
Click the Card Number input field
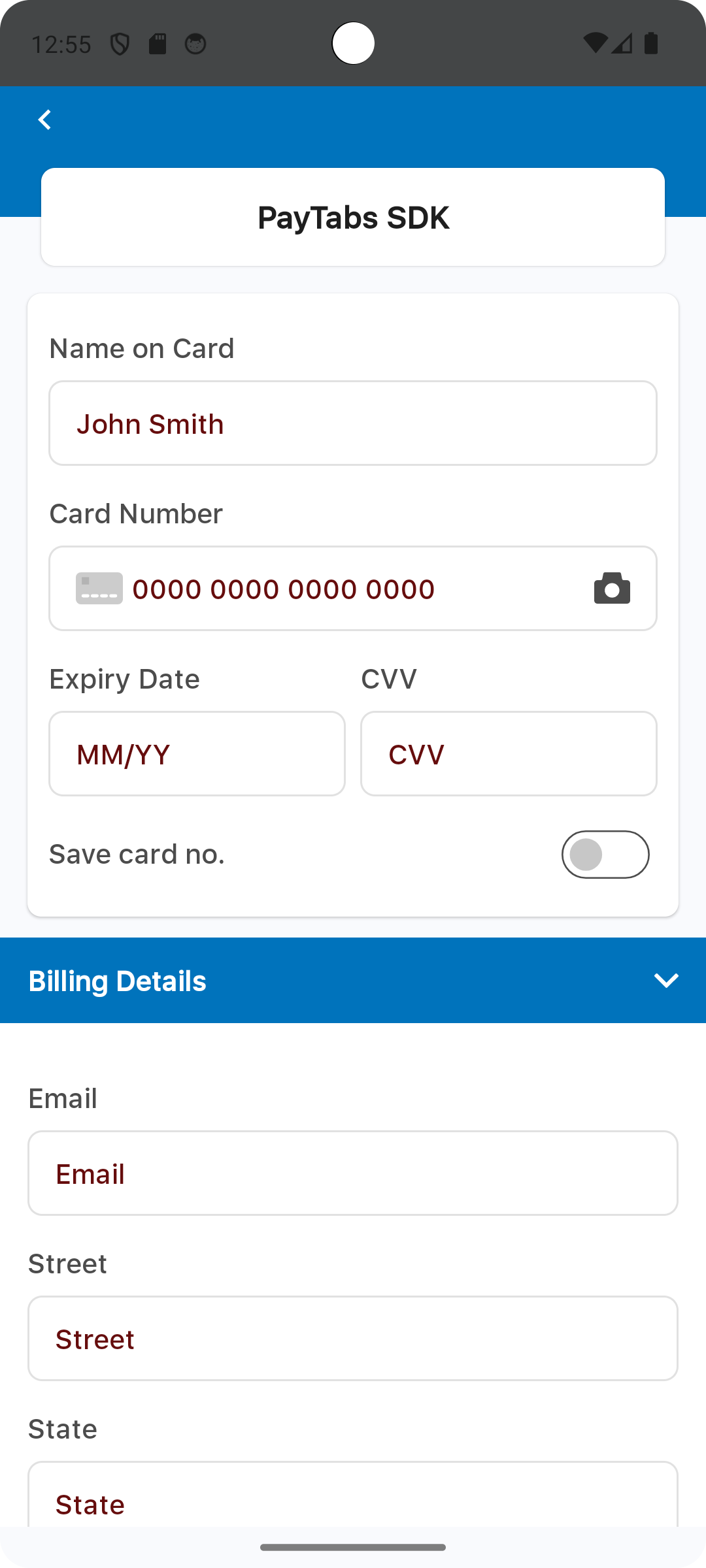point(353,589)
